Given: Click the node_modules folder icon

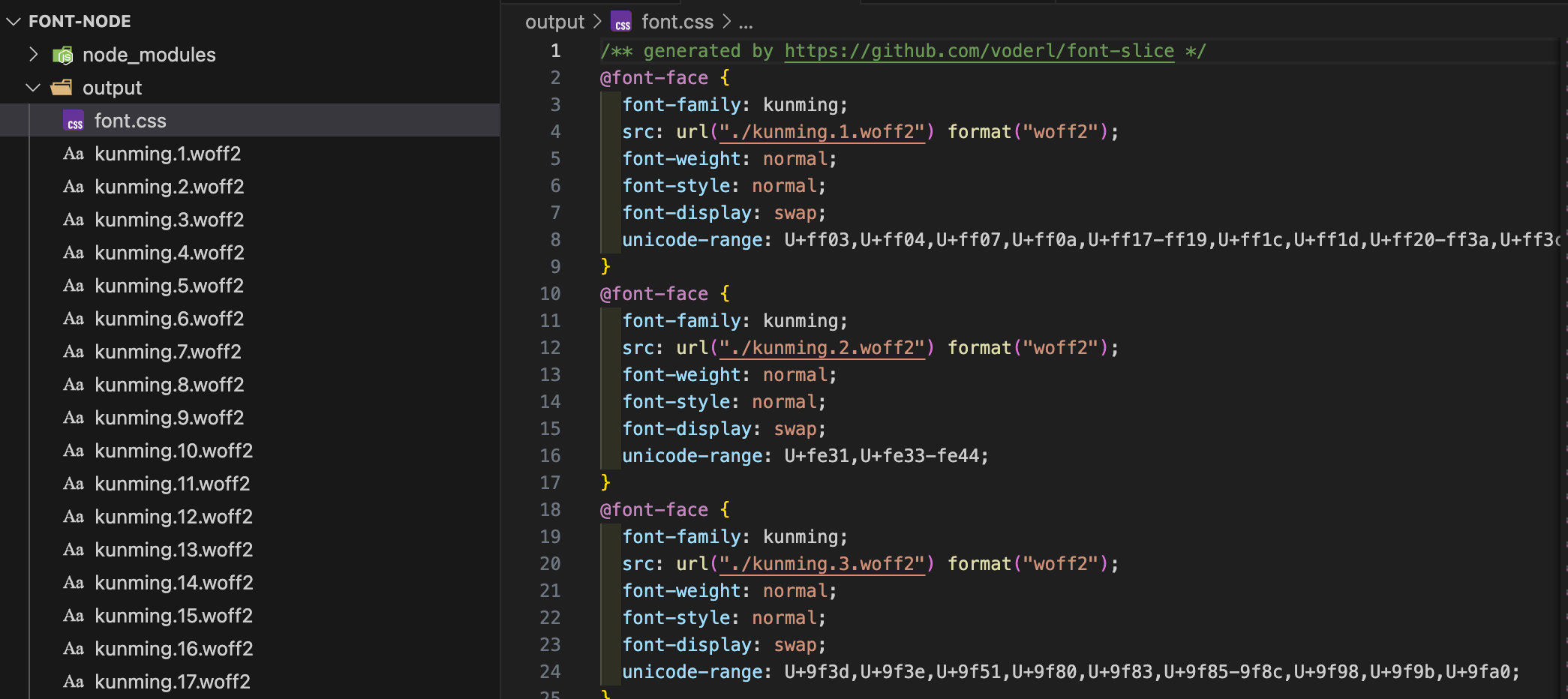Looking at the screenshot, I should [62, 55].
